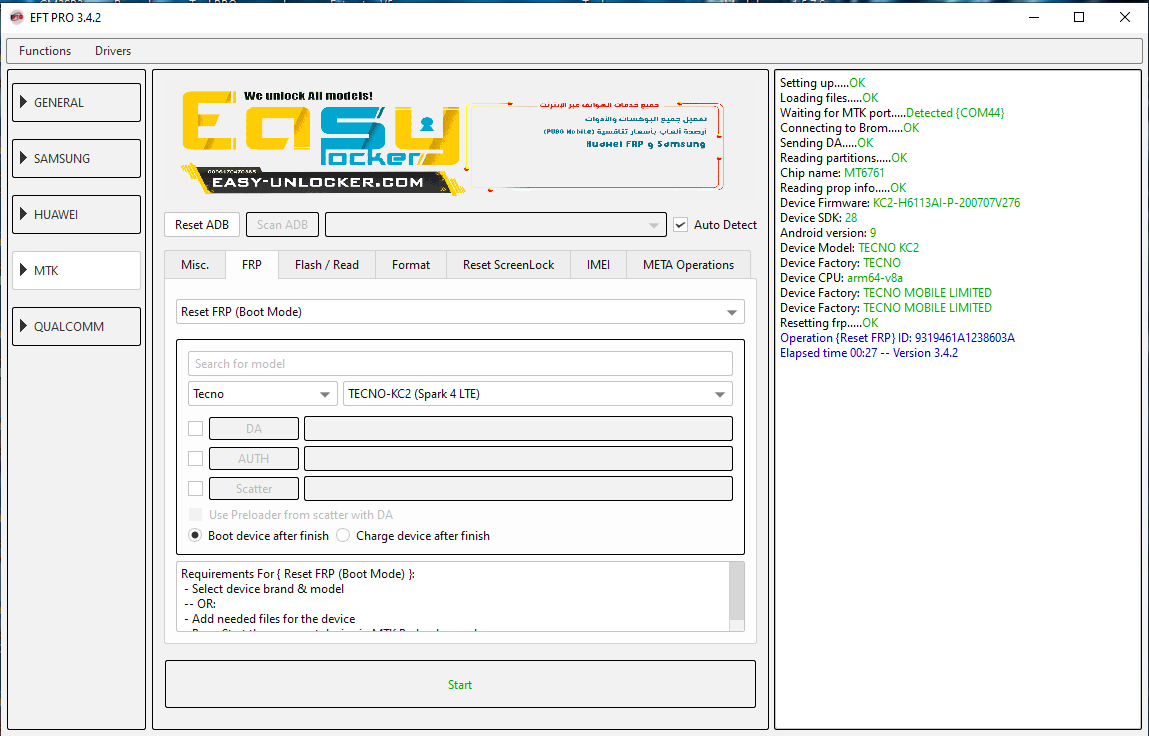Open the TECNO-KC2 (Spark 4 LTE) model dropdown
The width and height of the screenshot is (1149, 736).
(x=538, y=394)
